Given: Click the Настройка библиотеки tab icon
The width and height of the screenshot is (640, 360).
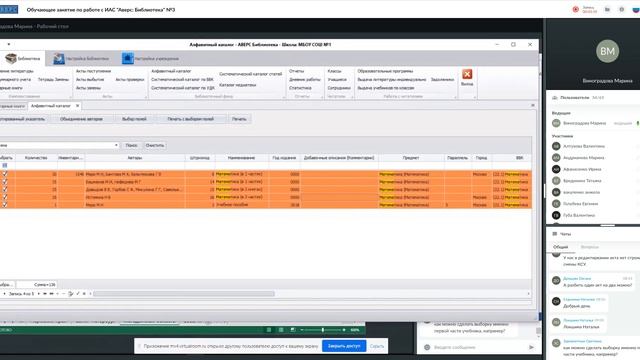Looking at the screenshot, I should pyautogui.click(x=59, y=58).
